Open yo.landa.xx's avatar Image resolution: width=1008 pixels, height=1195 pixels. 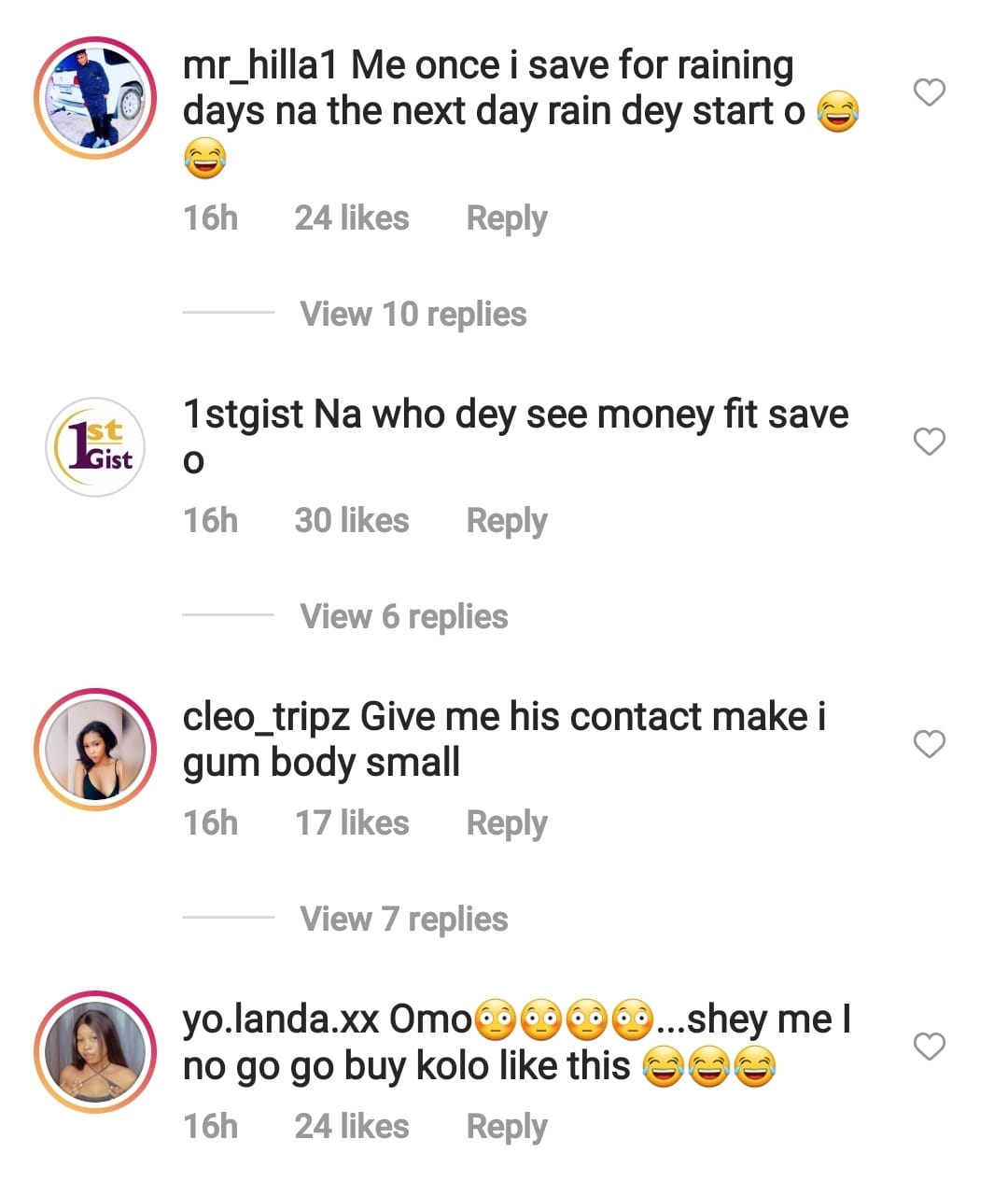click(95, 1052)
